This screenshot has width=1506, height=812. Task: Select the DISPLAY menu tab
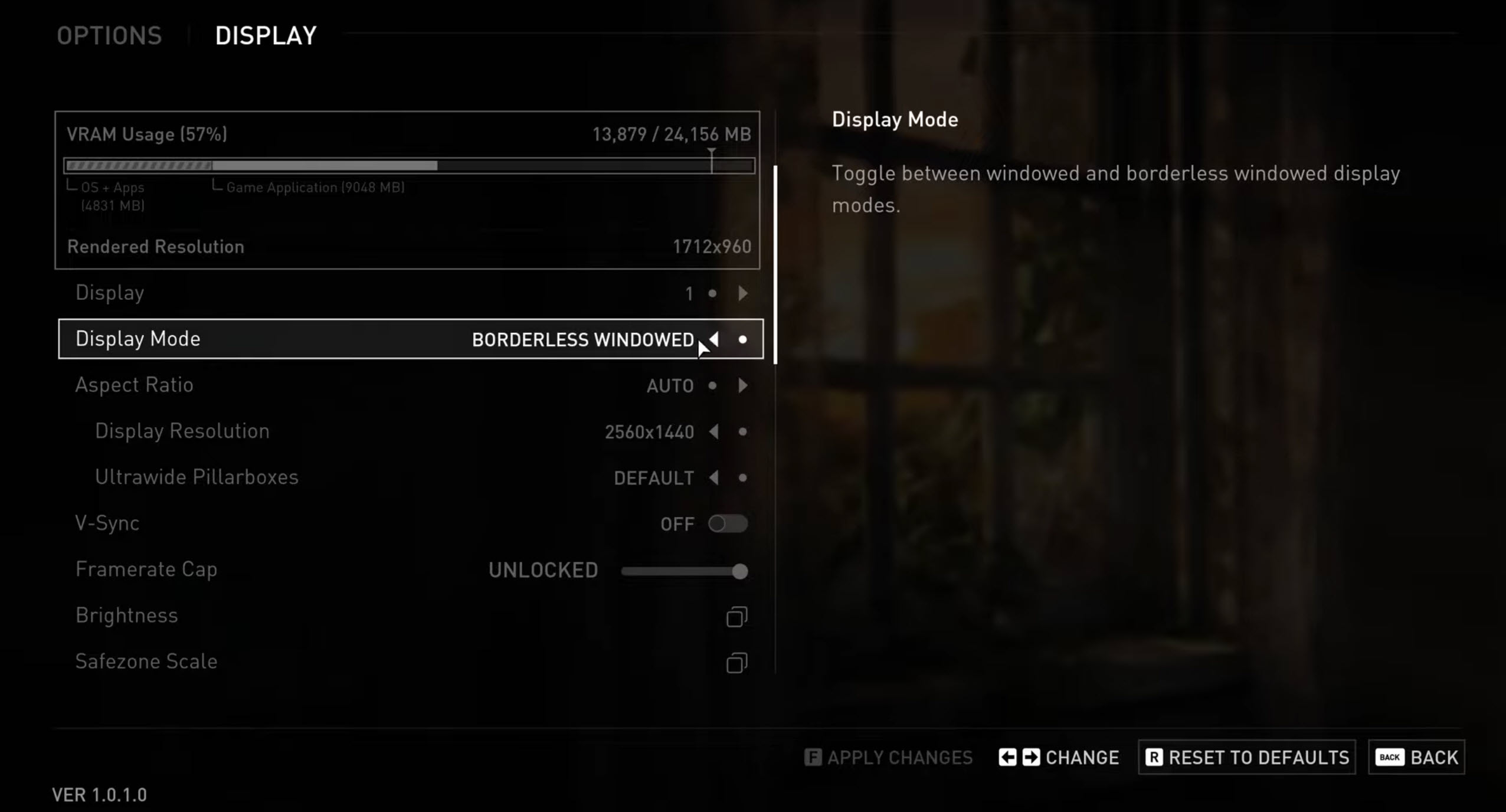265,35
